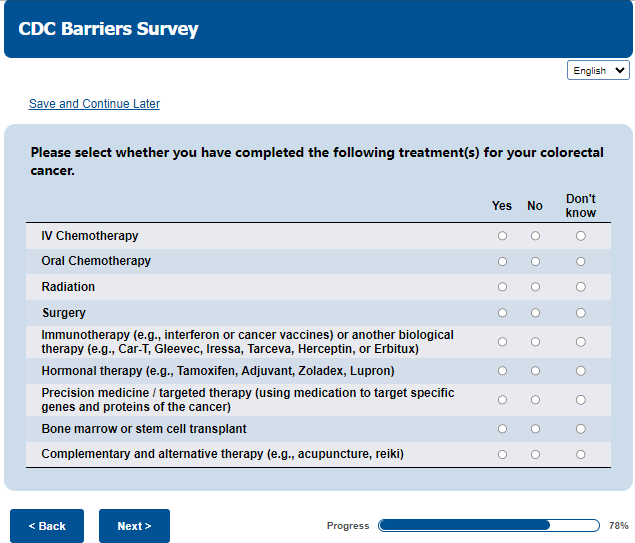Open the English language dropdown
Image resolution: width=635 pixels, height=543 pixels.
coord(598,71)
